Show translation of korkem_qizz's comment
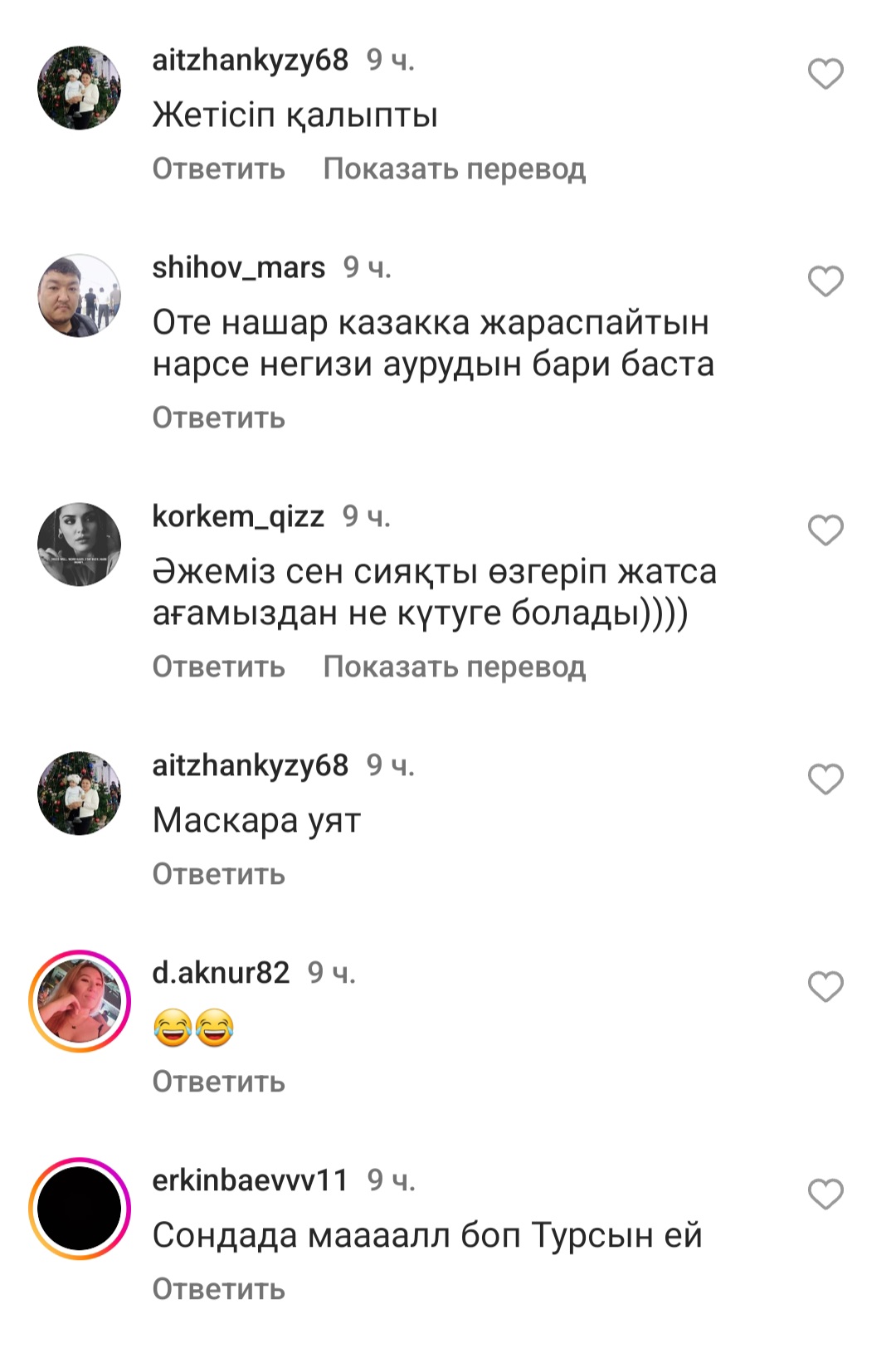 click(455, 667)
